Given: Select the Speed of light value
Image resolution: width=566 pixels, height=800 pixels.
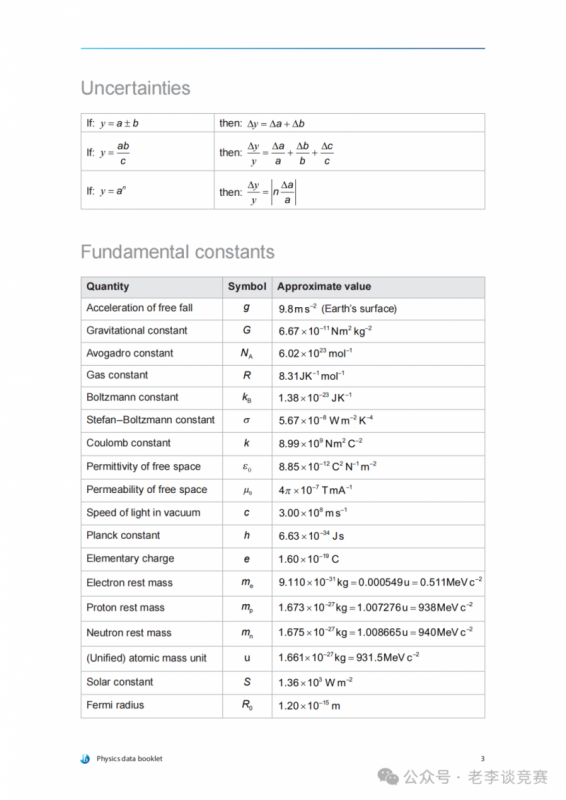Looking at the screenshot, I should [x=313, y=512].
